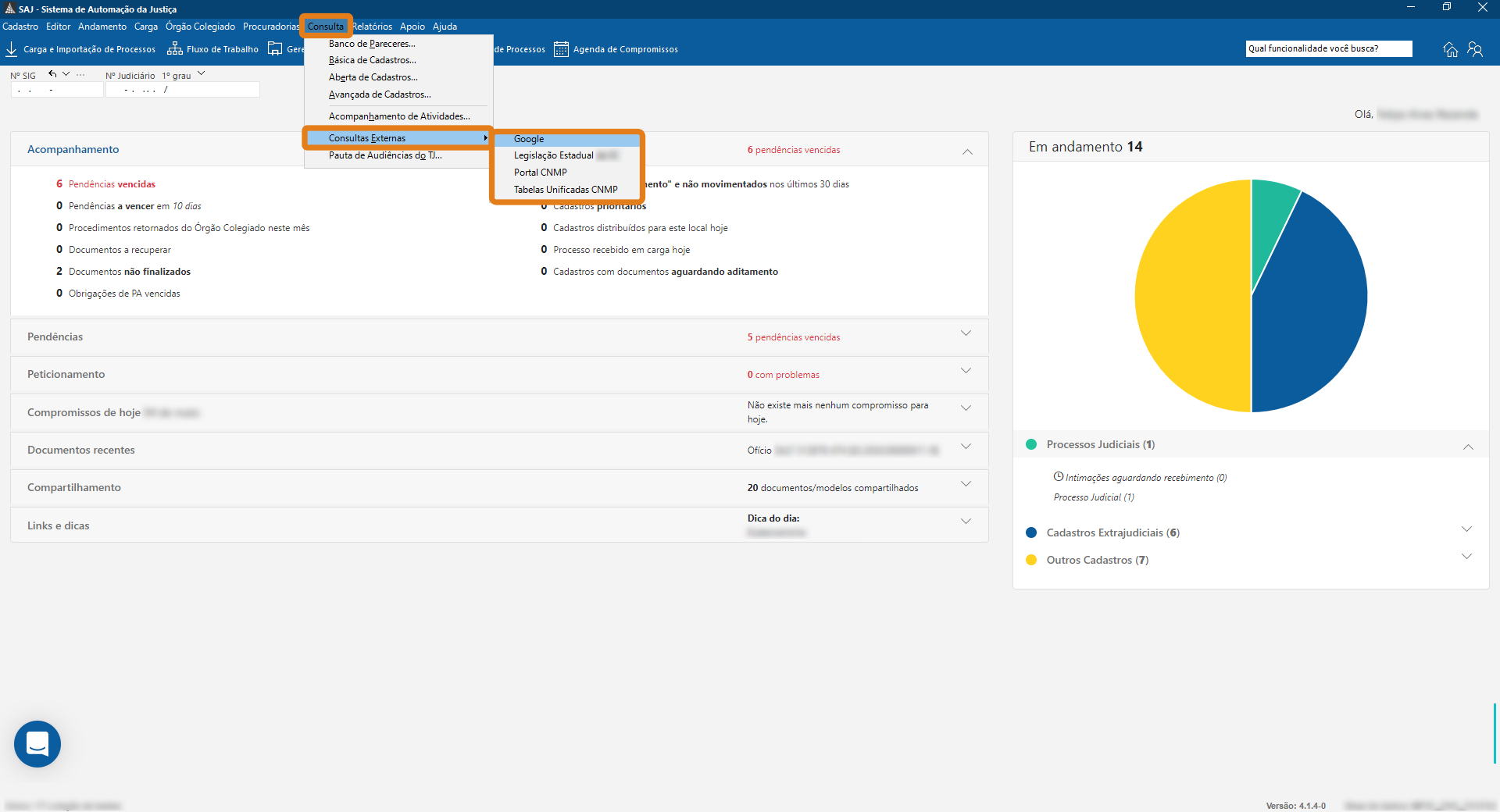Open the Órgão Colegiado menu
Screen dimensions: 1500x812
tap(200, 27)
